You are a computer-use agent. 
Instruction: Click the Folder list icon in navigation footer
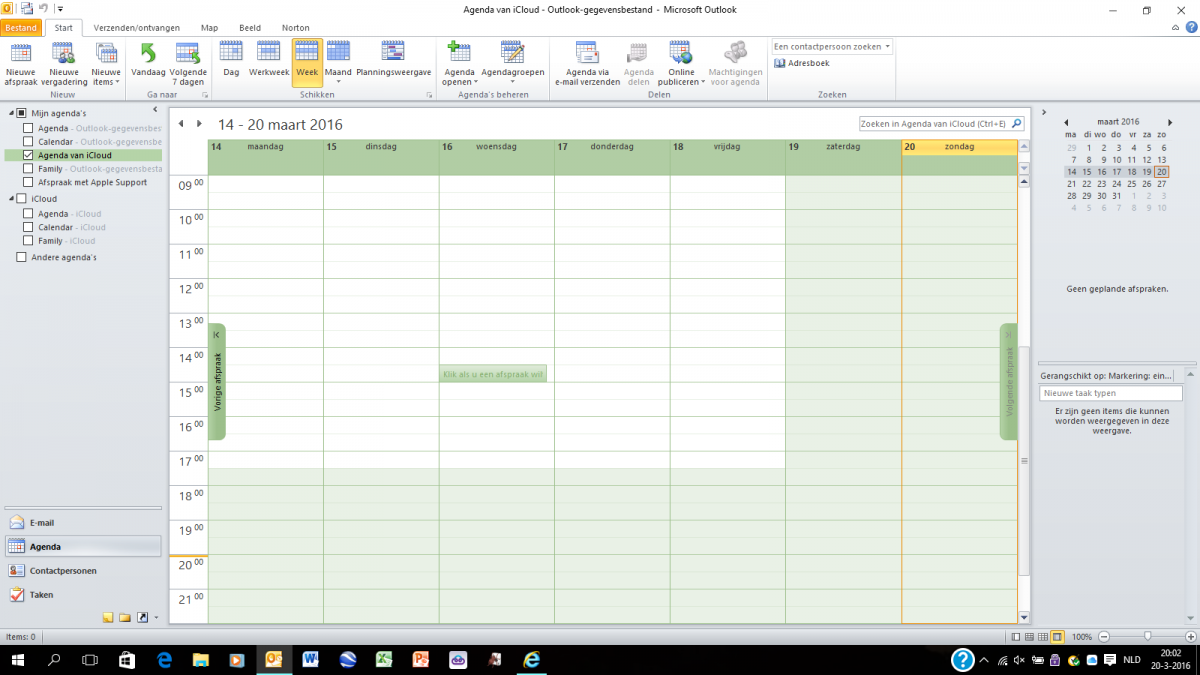click(125, 617)
